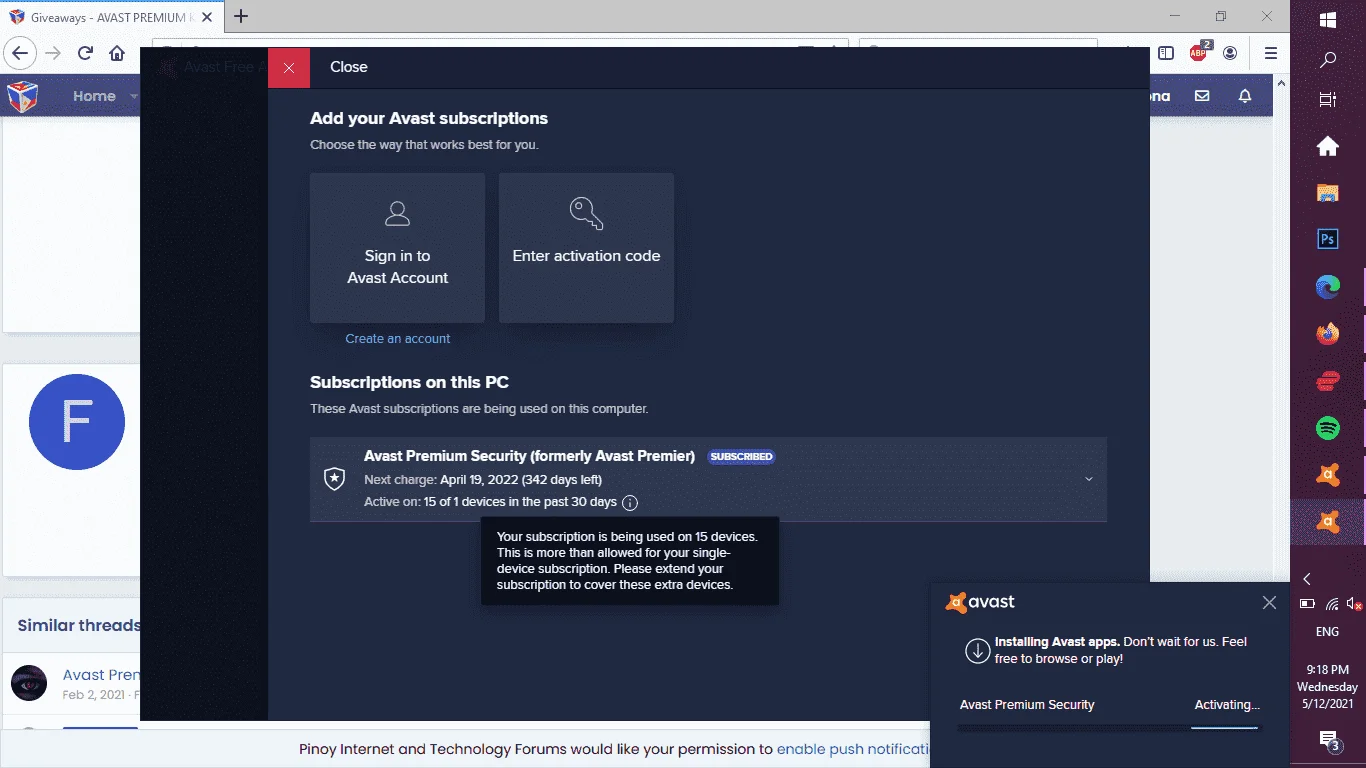Open the Avast Prem similar thread link
The height and width of the screenshot is (768, 1366).
tap(101, 675)
